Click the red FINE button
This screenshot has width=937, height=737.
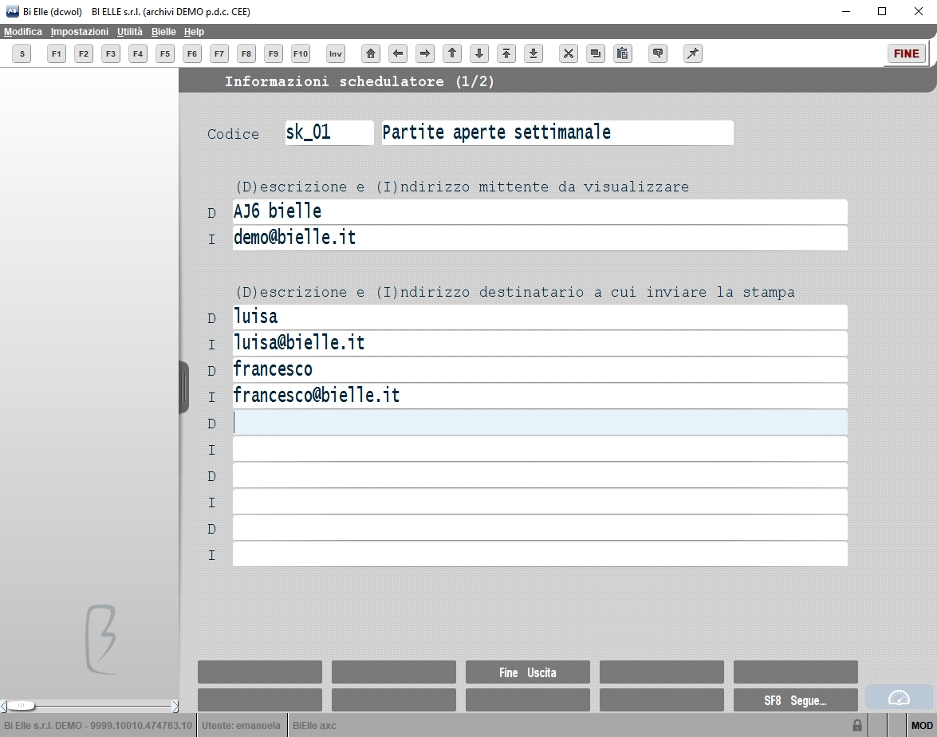tap(906, 54)
